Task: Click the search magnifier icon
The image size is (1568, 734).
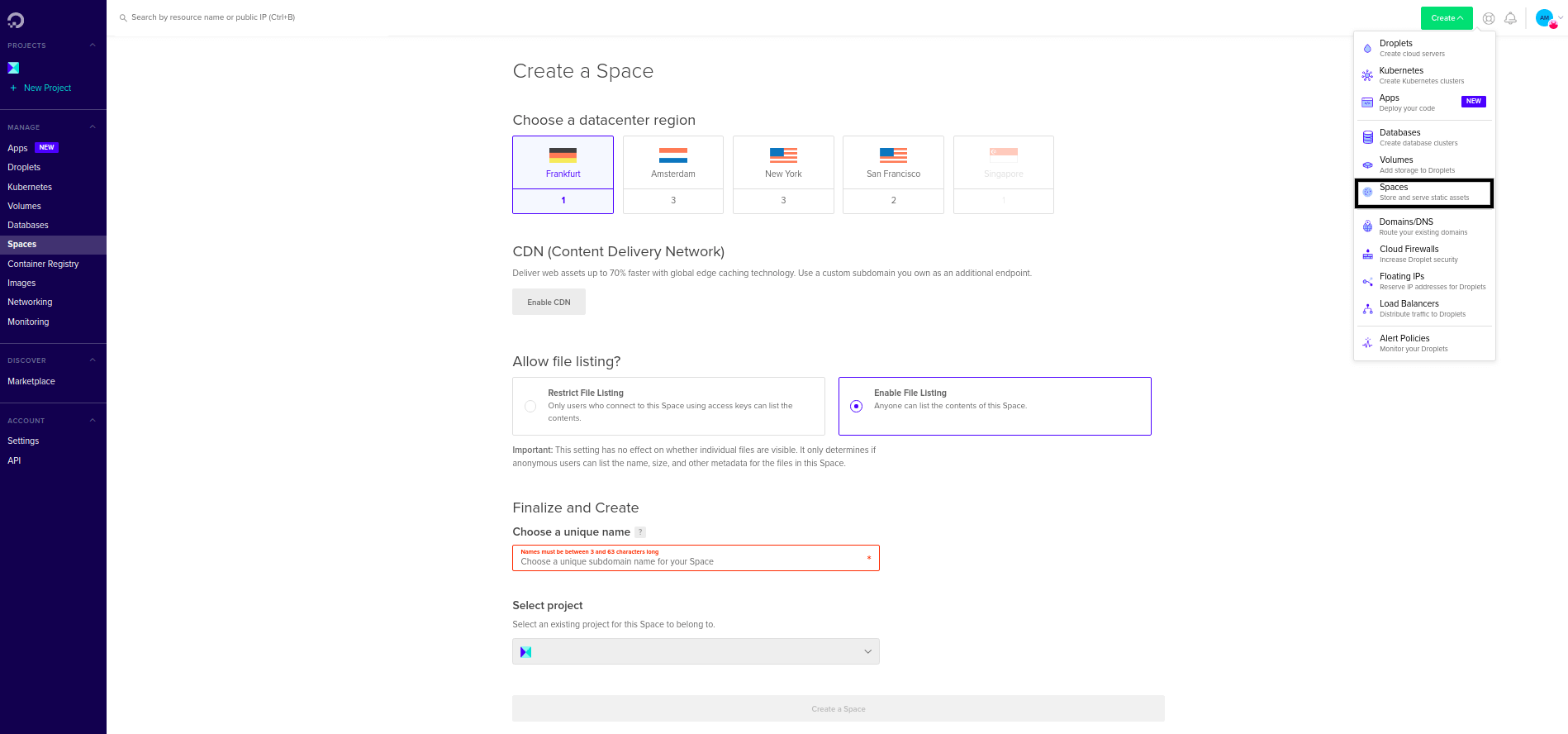Action: click(123, 17)
